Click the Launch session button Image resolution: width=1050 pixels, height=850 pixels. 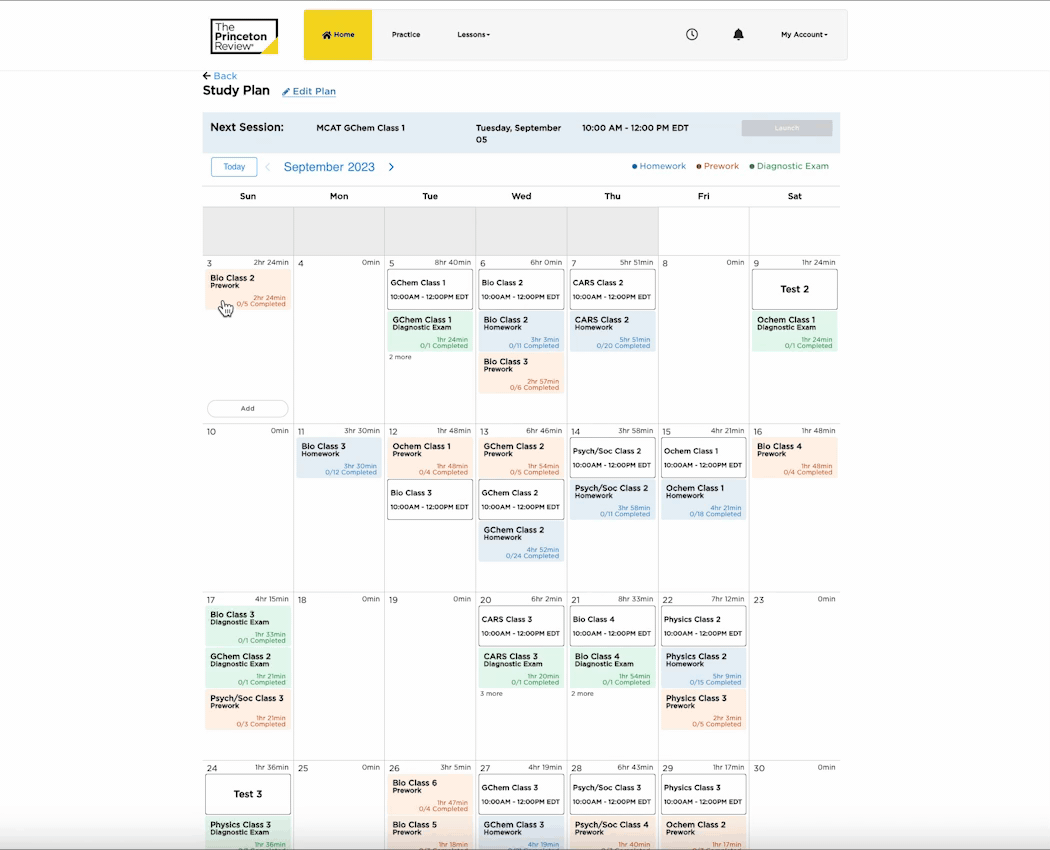[x=787, y=128]
